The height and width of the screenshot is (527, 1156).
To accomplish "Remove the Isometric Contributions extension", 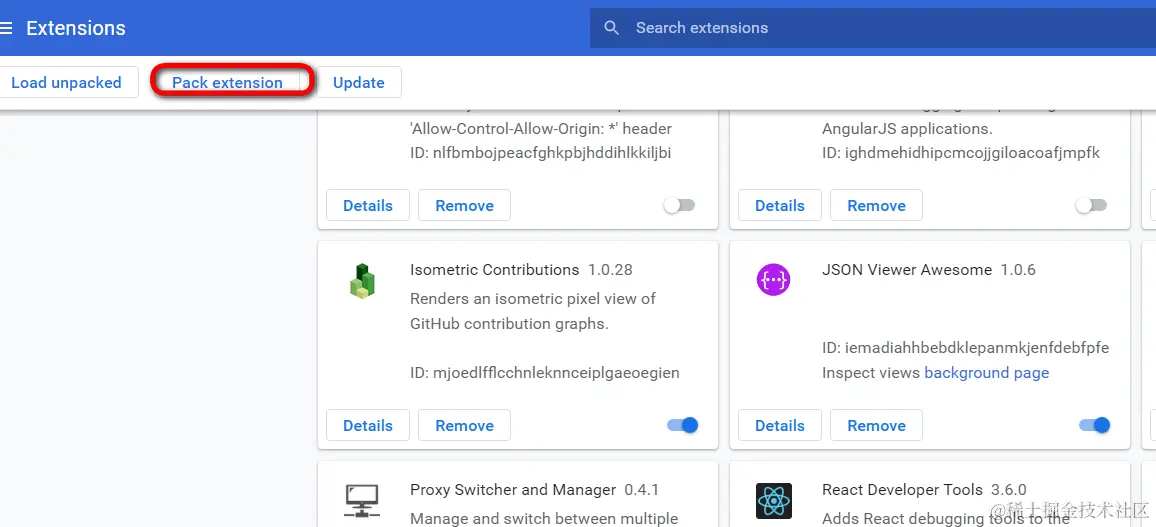I will 464,425.
